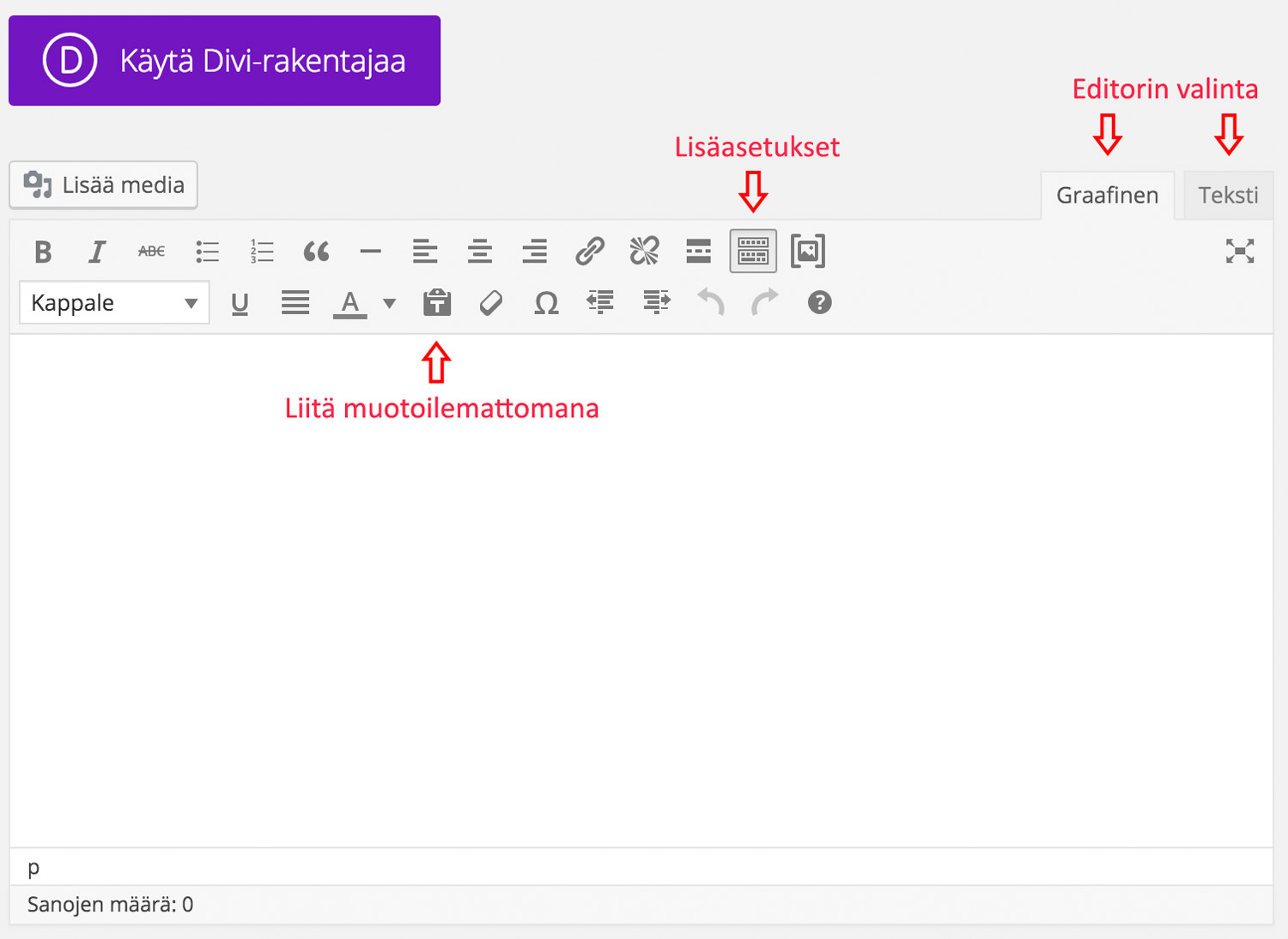This screenshot has width=1288, height=939.
Task: Toggle the toolbar extra settings row
Action: point(753,251)
